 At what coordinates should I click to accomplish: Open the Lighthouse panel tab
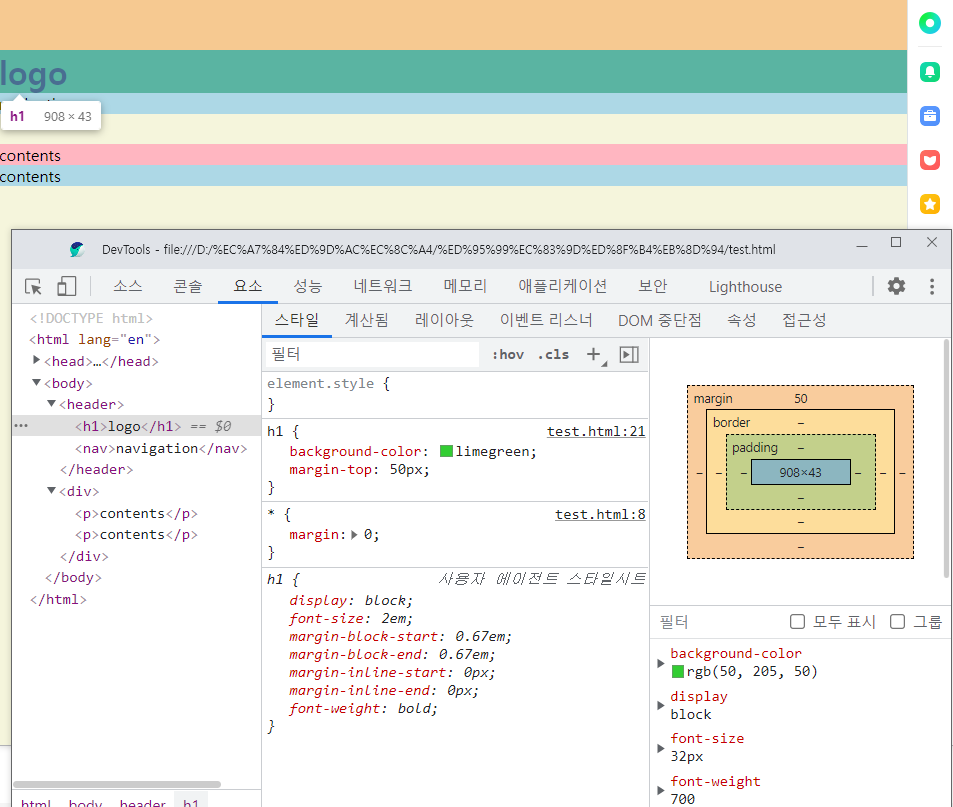pos(745,287)
